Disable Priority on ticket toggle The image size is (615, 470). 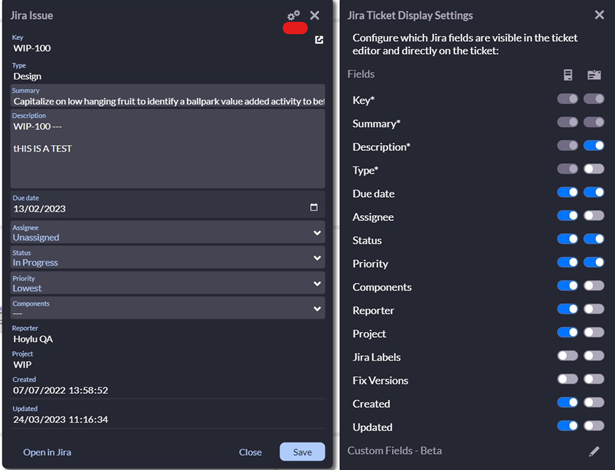(x=594, y=262)
